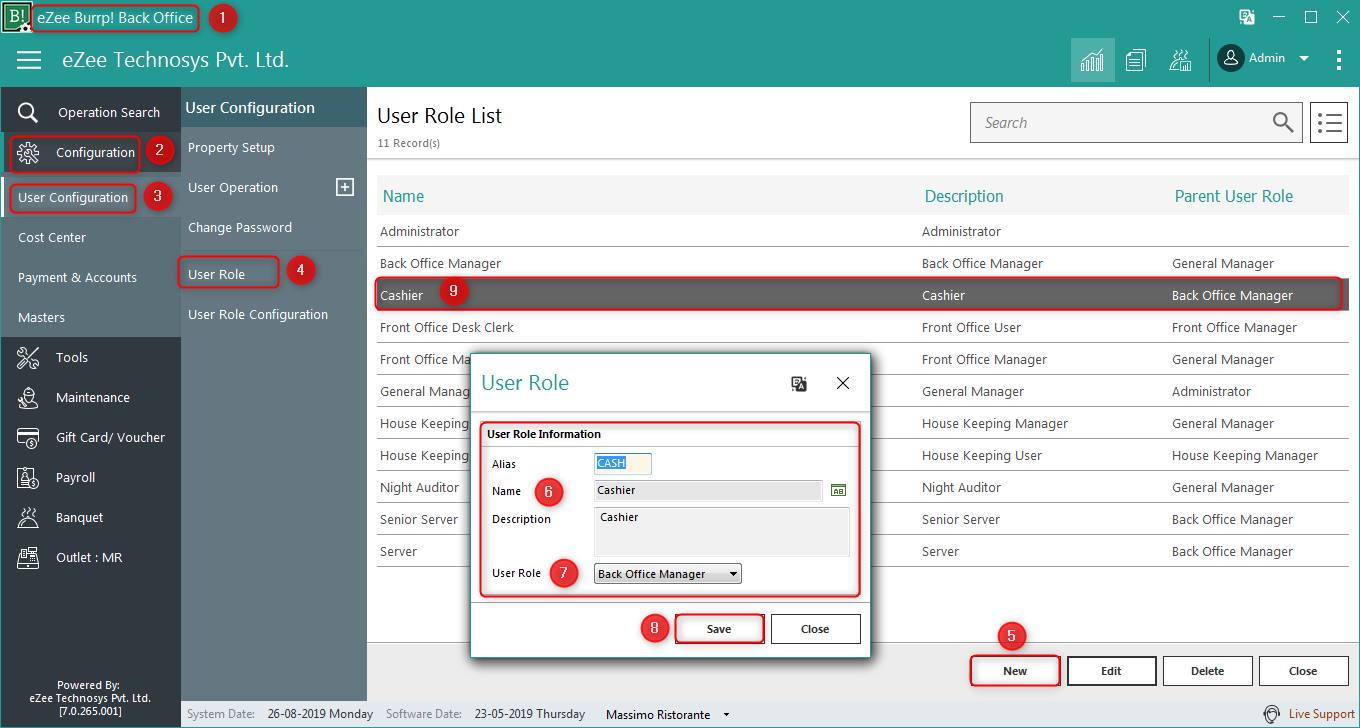The width and height of the screenshot is (1360, 728).
Task: Expand the Admin user dropdown
Action: tap(1303, 59)
